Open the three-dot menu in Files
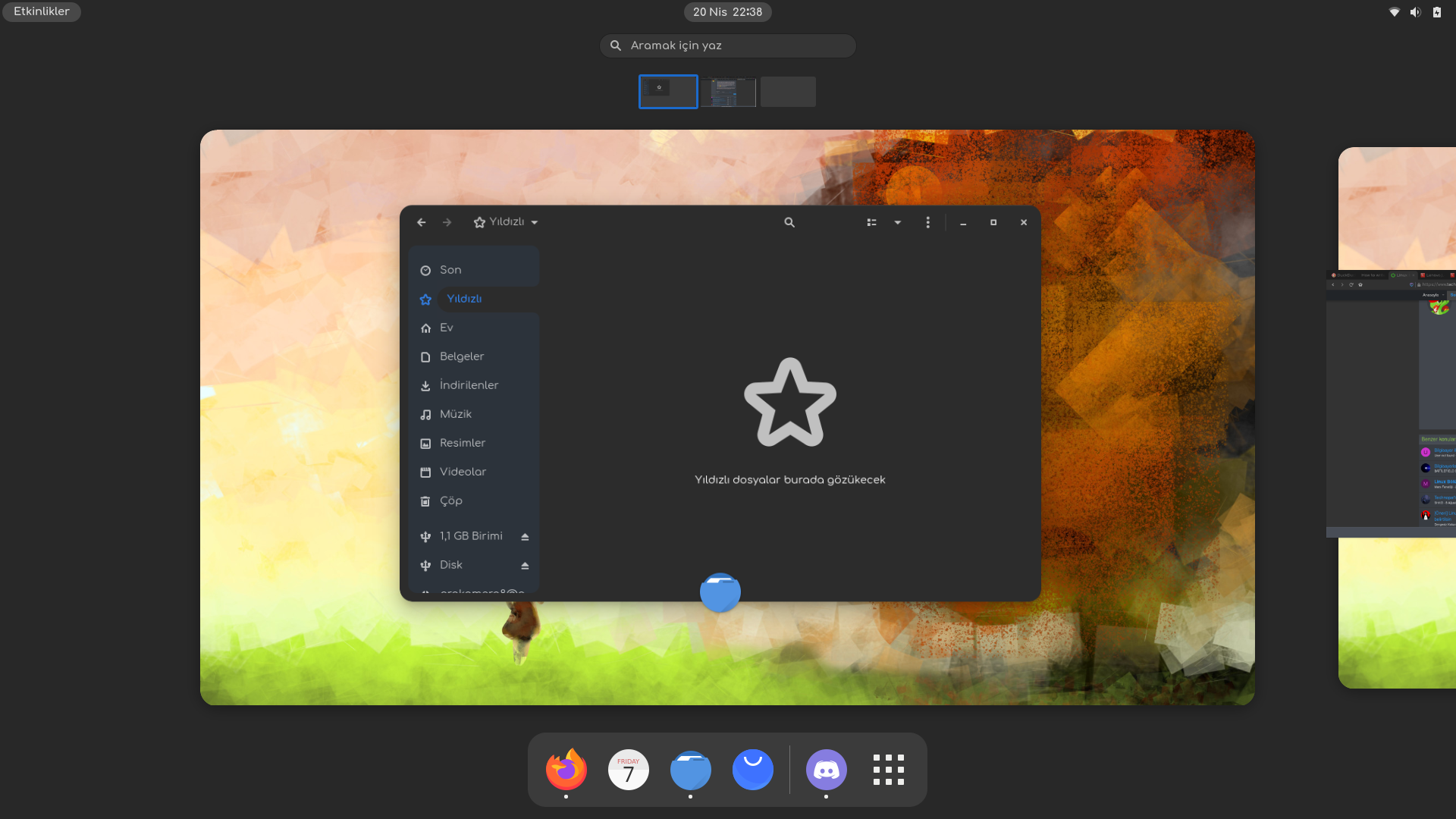The width and height of the screenshot is (1456, 819). click(x=927, y=222)
